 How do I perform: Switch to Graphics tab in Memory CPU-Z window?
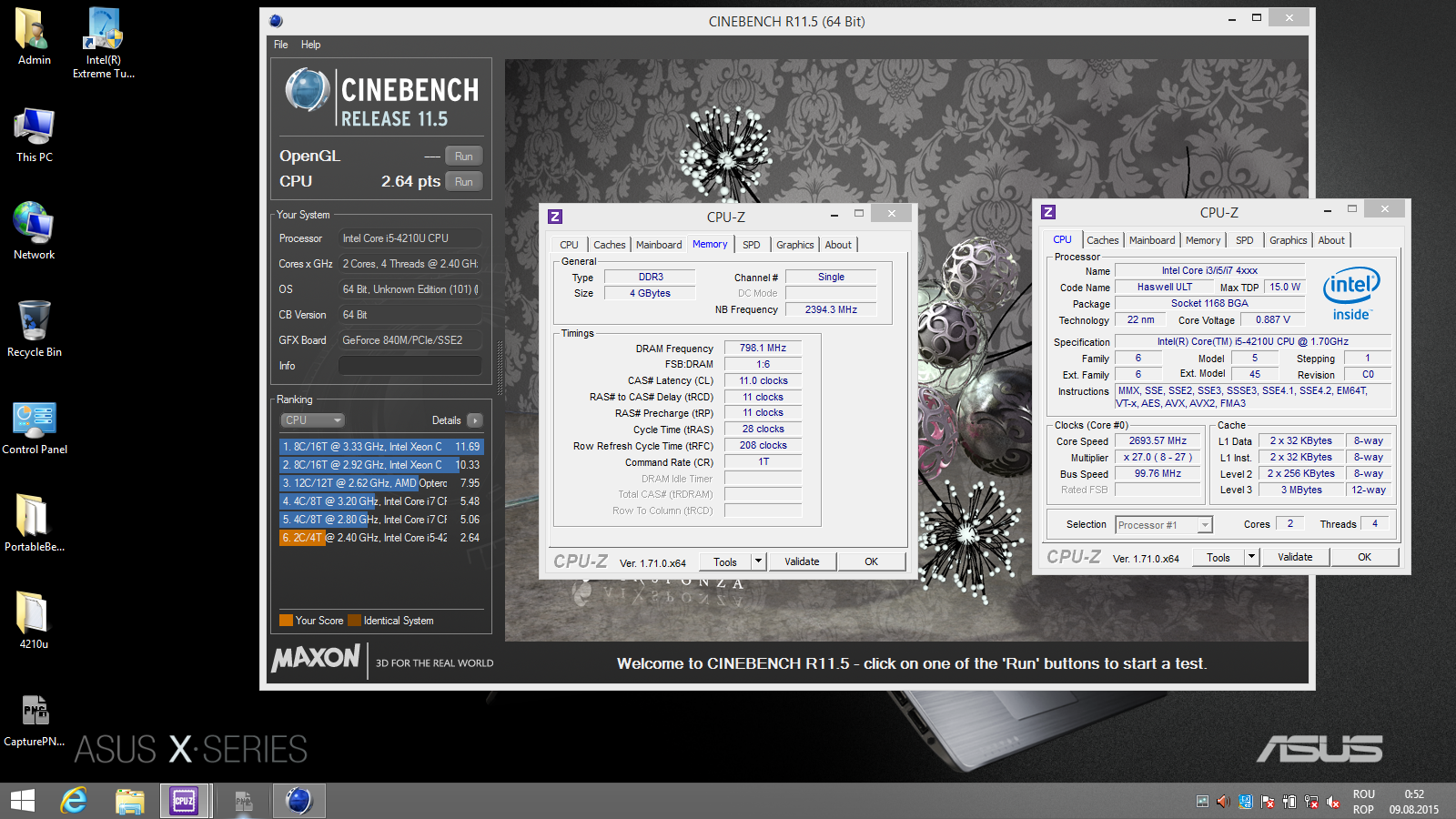(x=794, y=245)
